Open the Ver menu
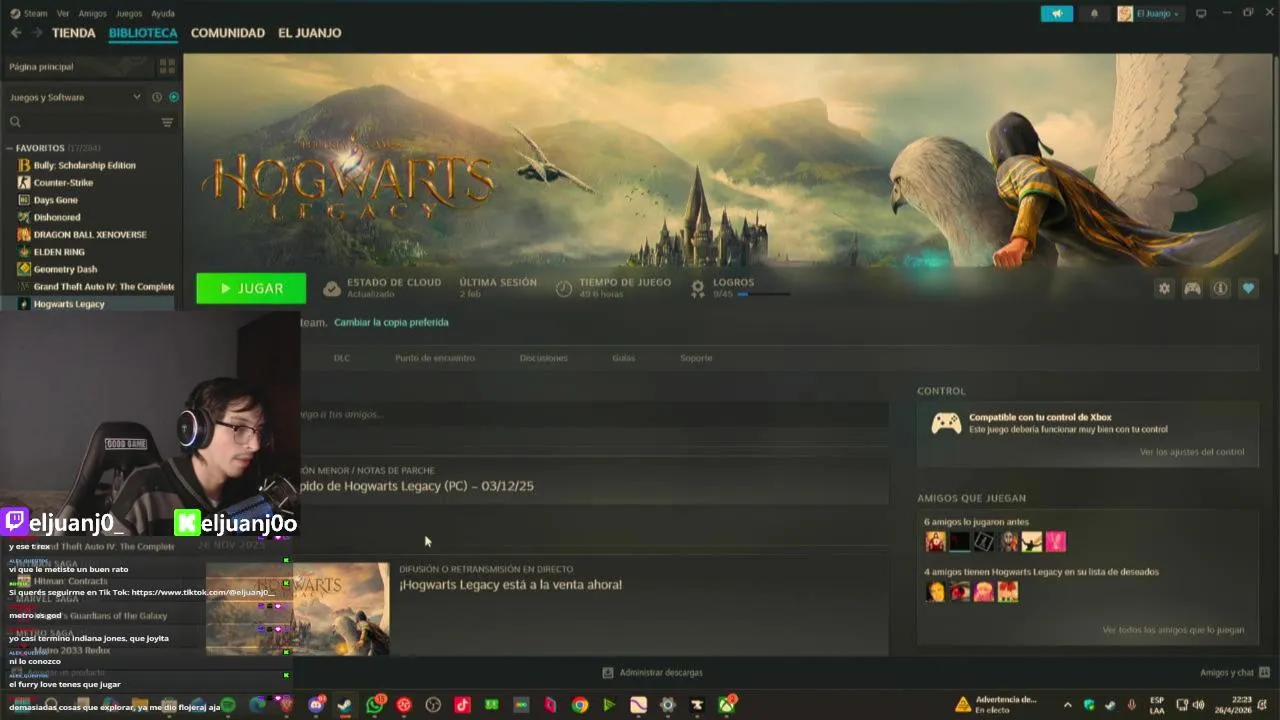 click(x=63, y=13)
